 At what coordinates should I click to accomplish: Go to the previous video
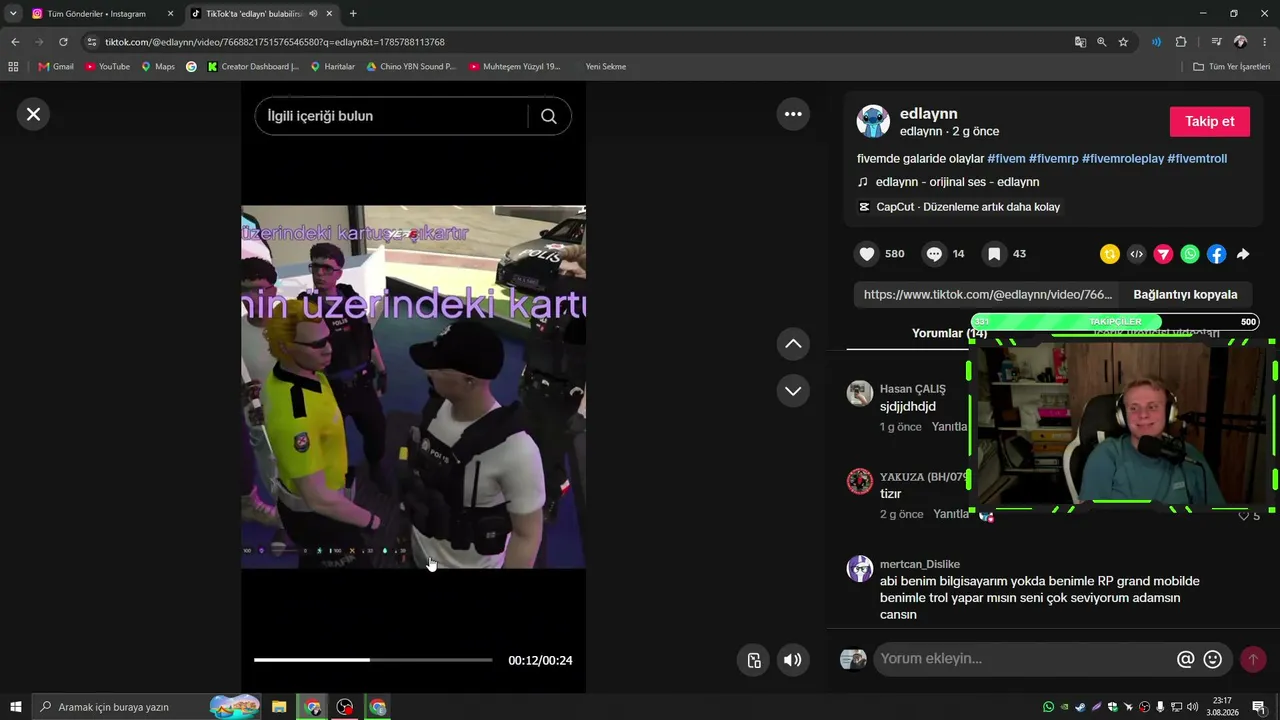click(x=793, y=344)
